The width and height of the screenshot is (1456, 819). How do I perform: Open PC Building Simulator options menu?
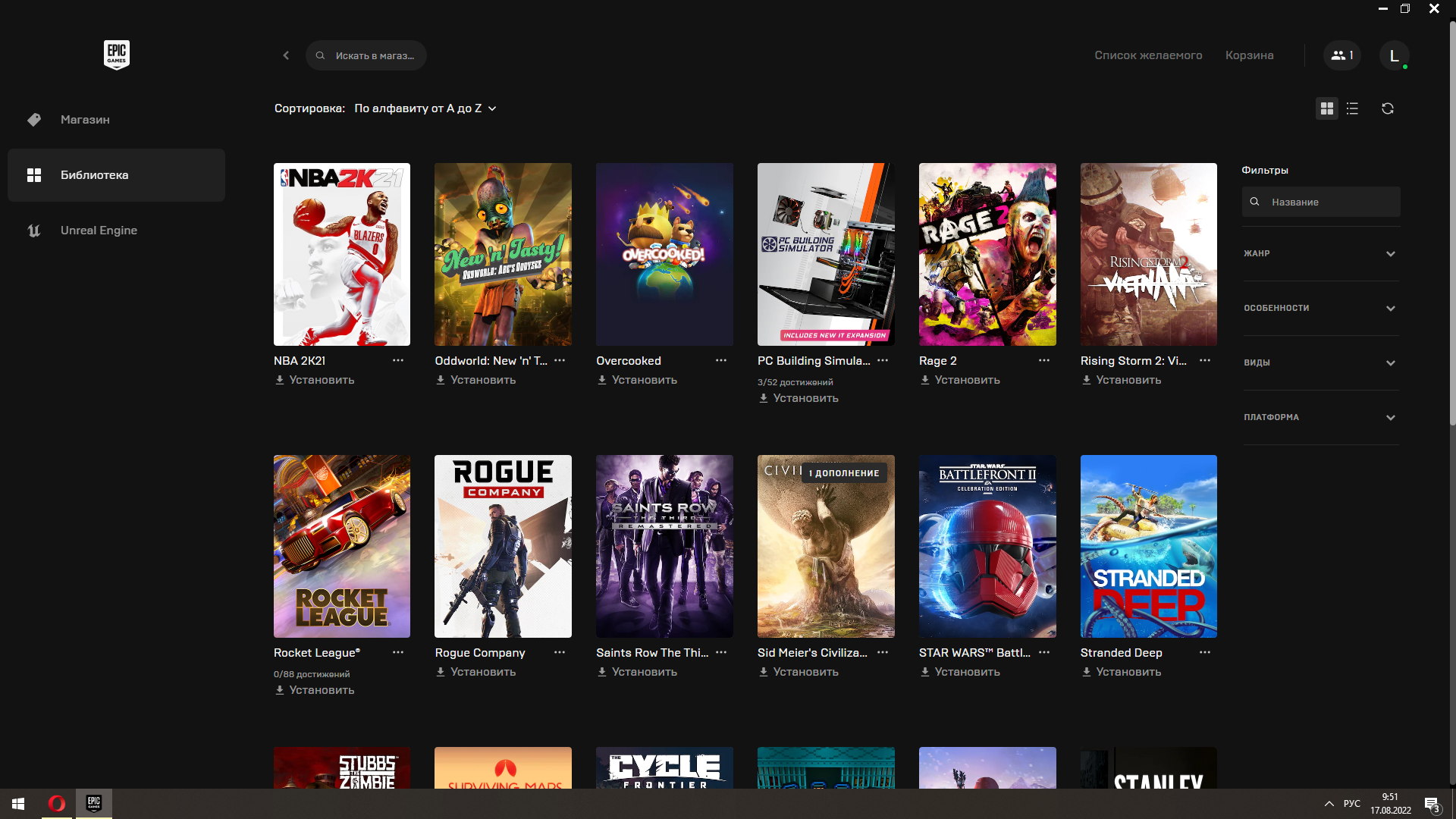pos(883,360)
